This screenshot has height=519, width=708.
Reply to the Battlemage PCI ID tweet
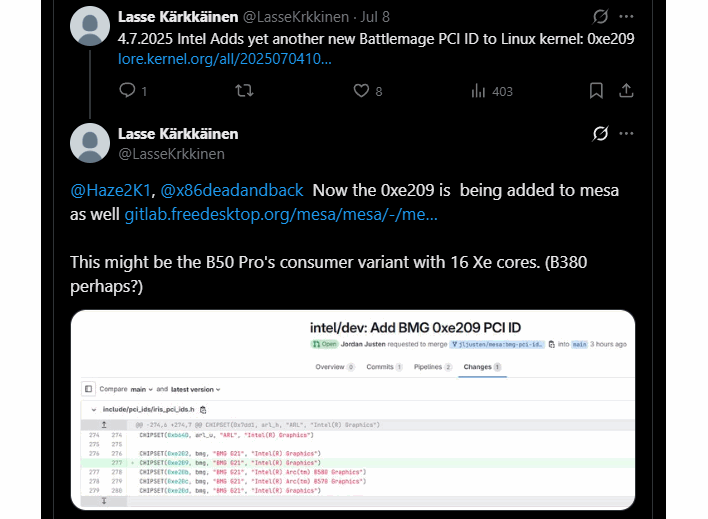point(127,91)
